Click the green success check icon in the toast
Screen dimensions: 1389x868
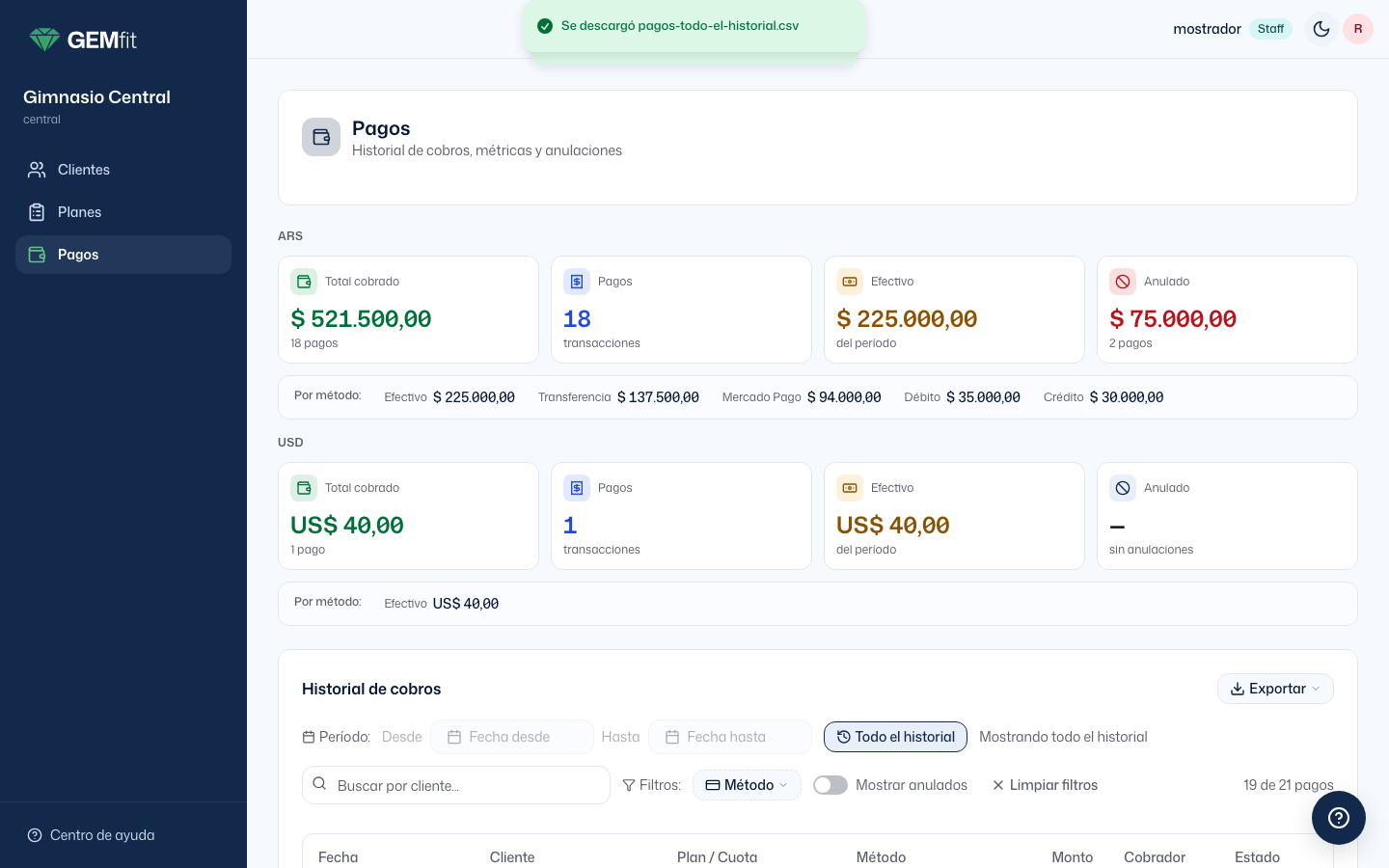tap(545, 26)
